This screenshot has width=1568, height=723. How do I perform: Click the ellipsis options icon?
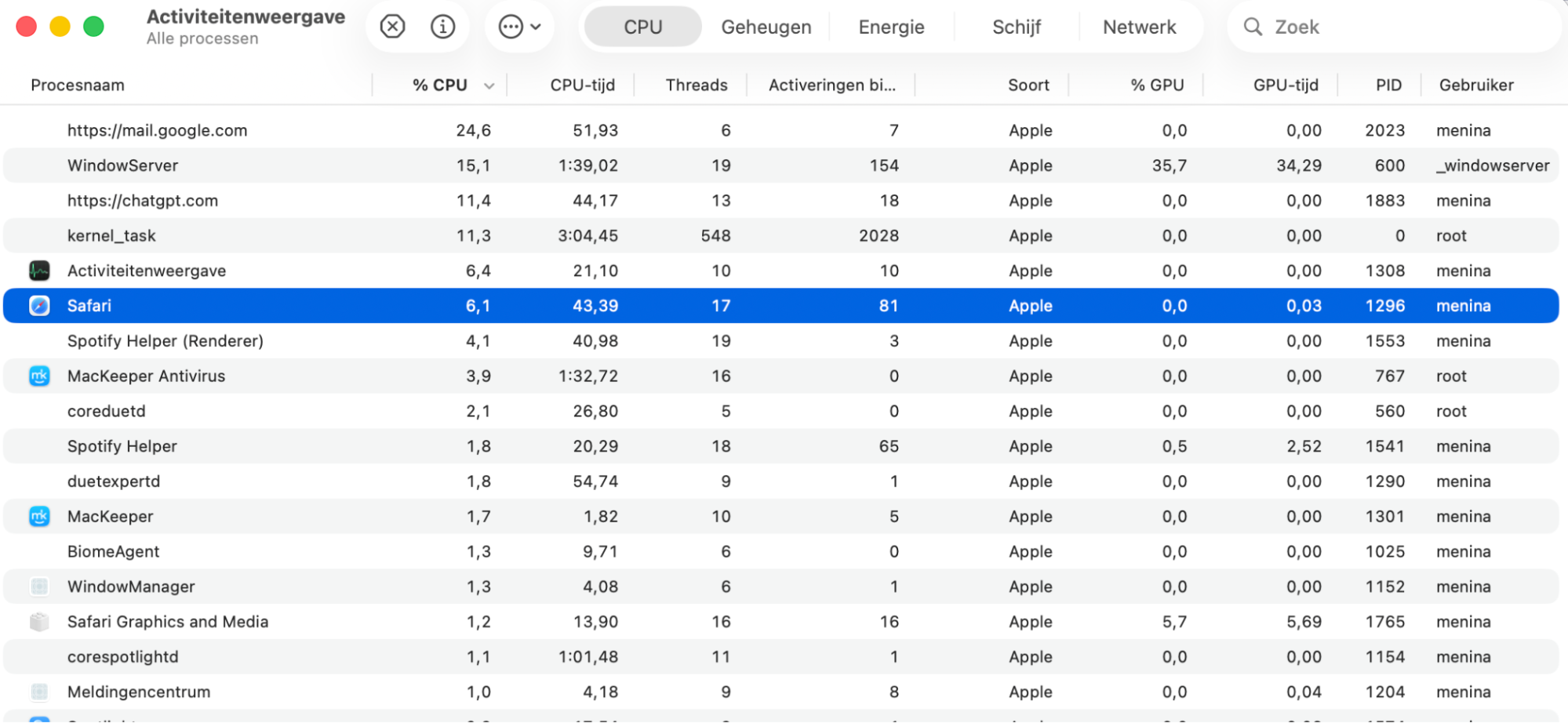point(511,26)
